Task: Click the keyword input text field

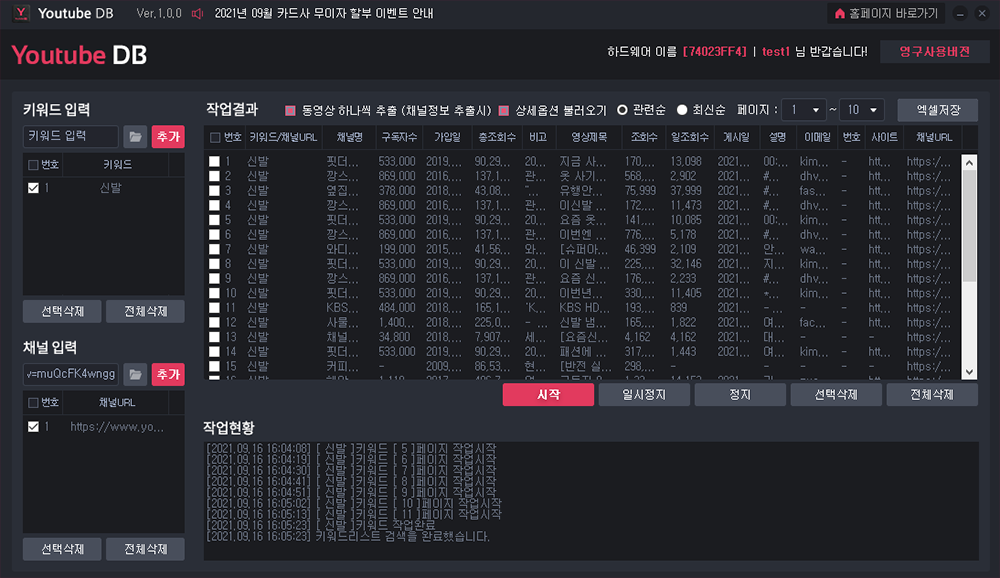Action: click(70, 137)
